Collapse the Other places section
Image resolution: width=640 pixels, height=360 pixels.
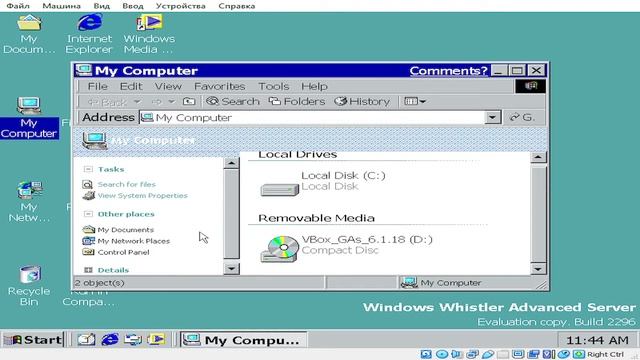pyautogui.click(x=88, y=214)
